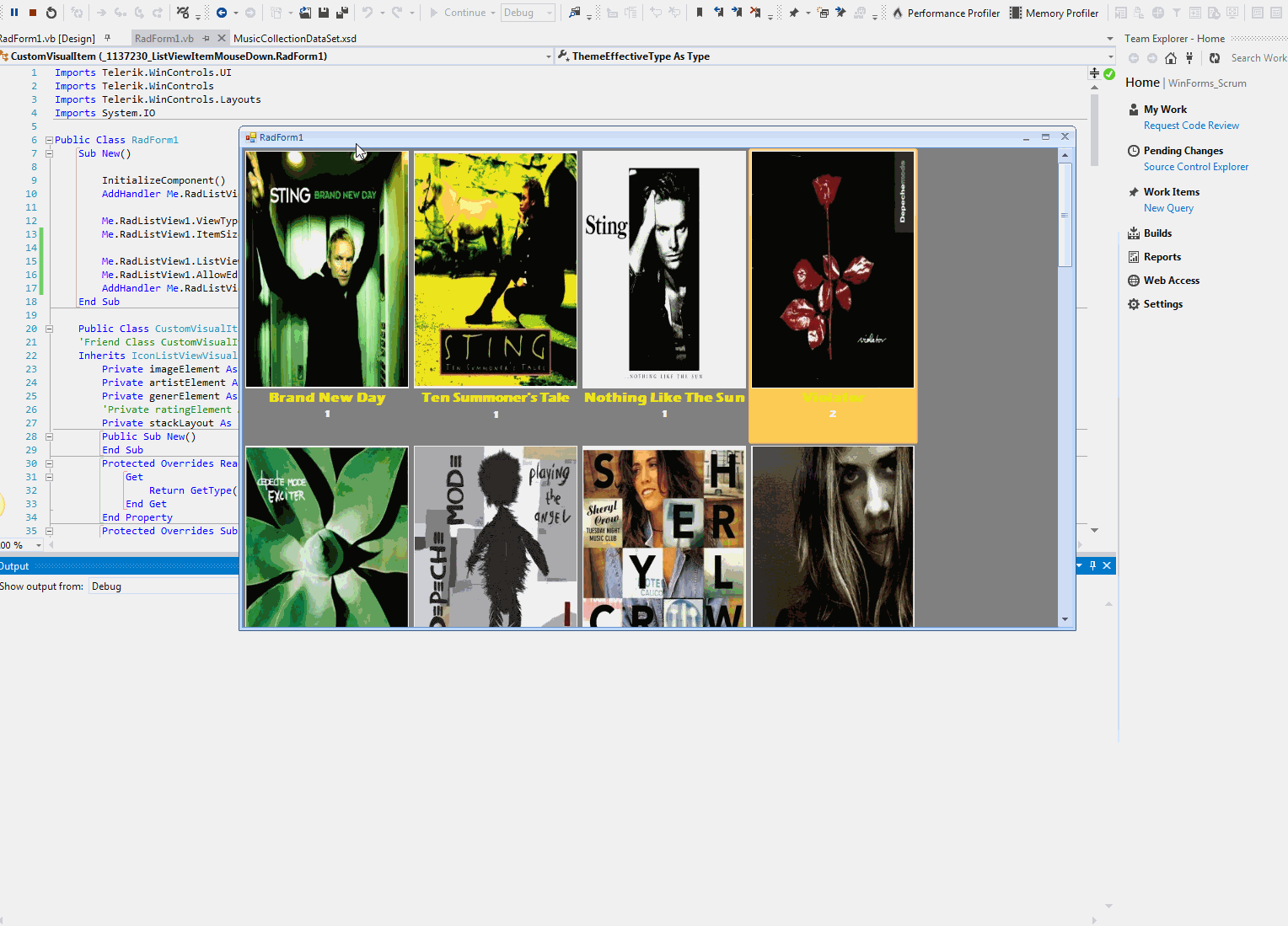The image size is (1288, 926).
Task: Select the Ten Summoner's Tale album cover
Action: (x=496, y=270)
